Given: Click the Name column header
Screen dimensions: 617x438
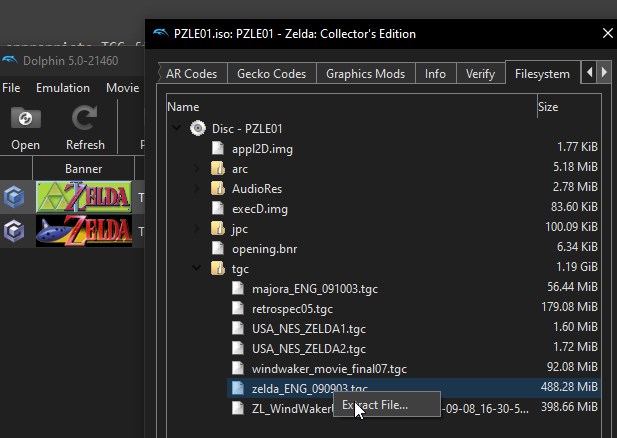Looking at the screenshot, I should pos(352,106).
